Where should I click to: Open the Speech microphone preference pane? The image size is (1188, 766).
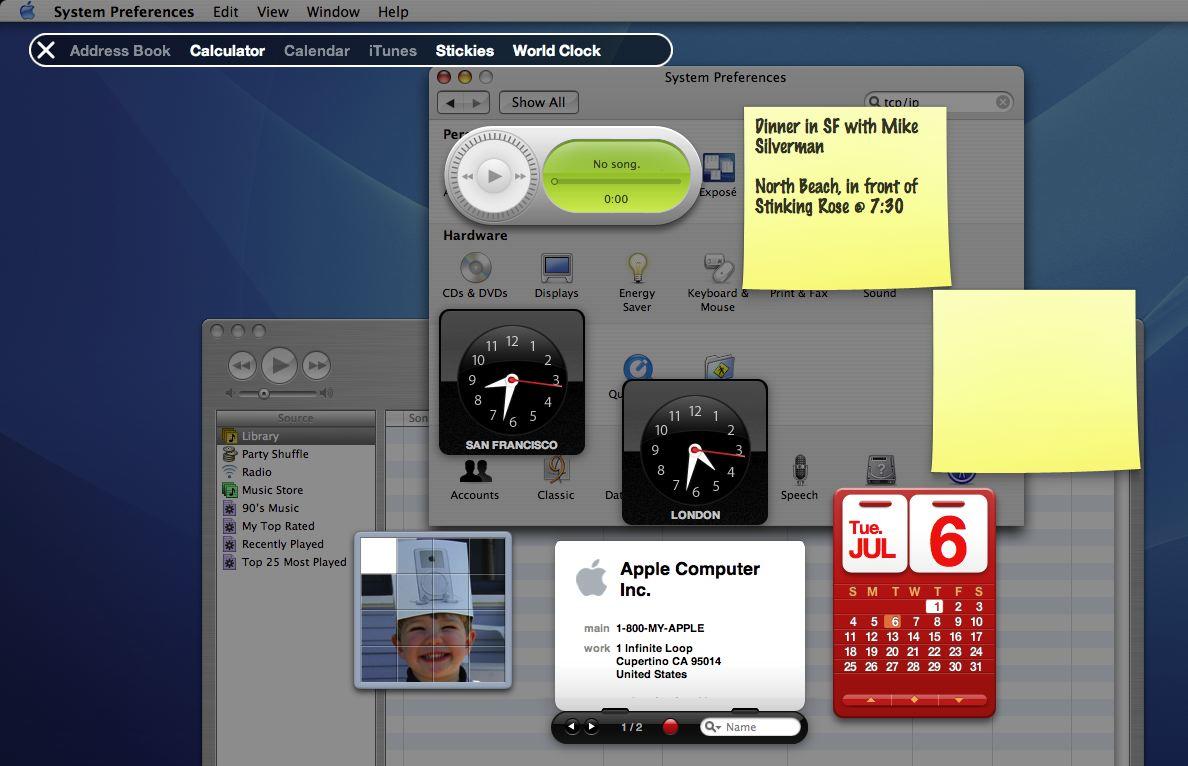799,478
